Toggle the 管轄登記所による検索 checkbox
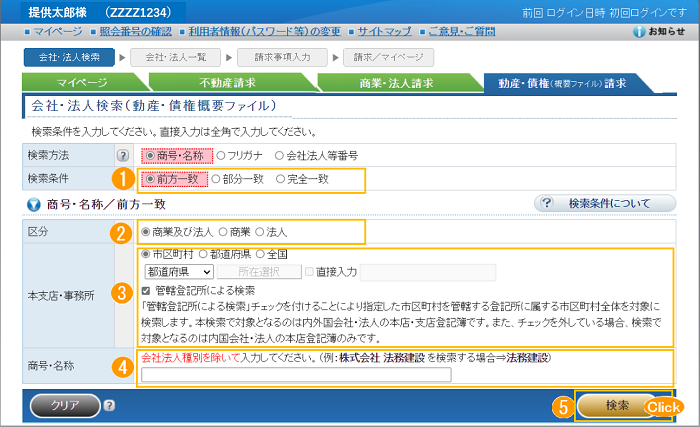The height and width of the screenshot is (427, 700). pyautogui.click(x=147, y=290)
